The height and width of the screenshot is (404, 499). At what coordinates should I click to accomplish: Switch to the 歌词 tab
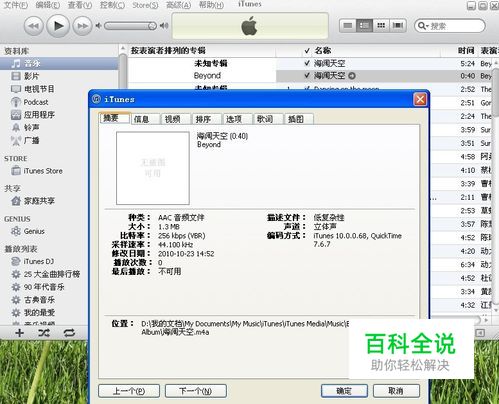click(x=268, y=119)
